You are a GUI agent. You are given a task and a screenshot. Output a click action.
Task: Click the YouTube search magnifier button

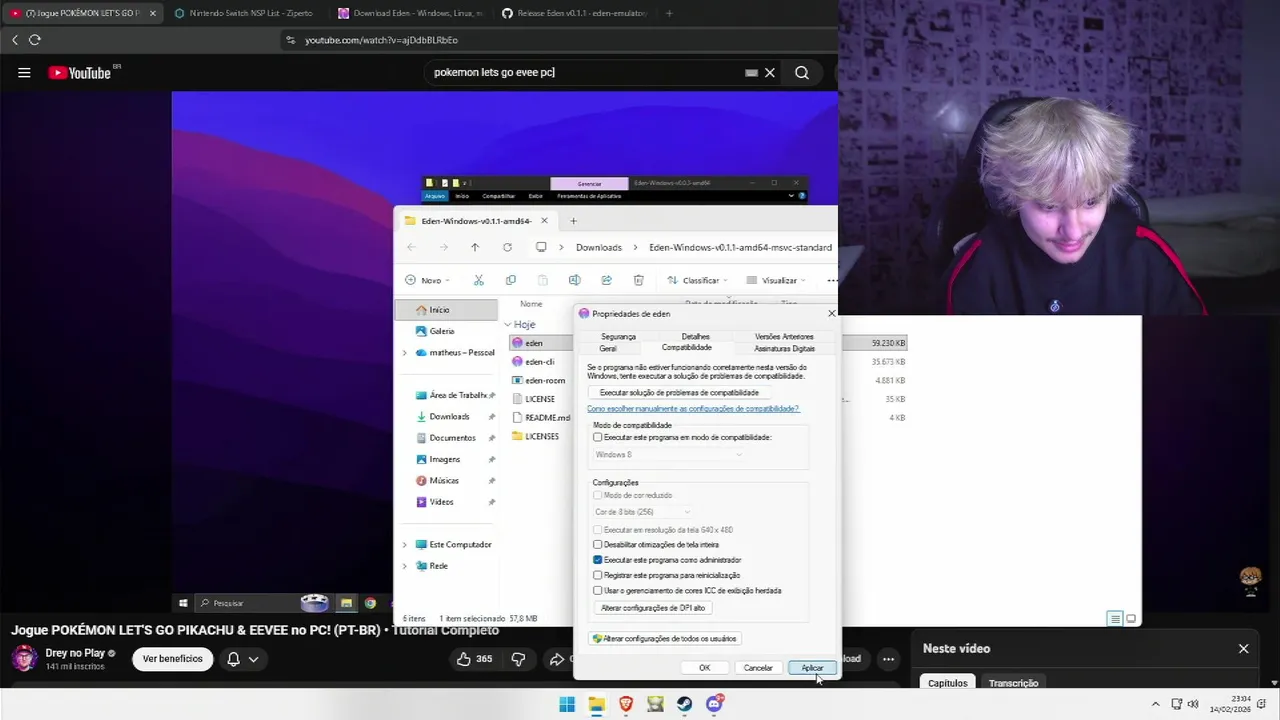click(x=802, y=73)
